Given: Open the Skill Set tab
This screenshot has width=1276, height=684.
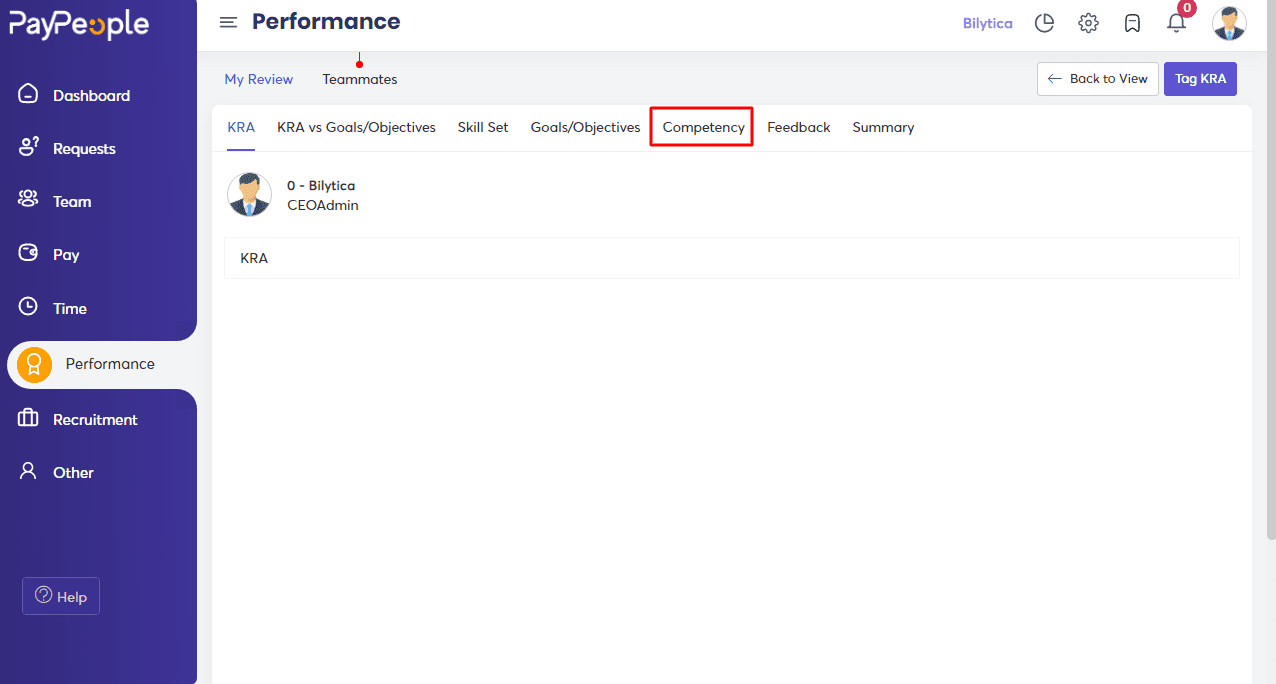Looking at the screenshot, I should tap(483, 128).
